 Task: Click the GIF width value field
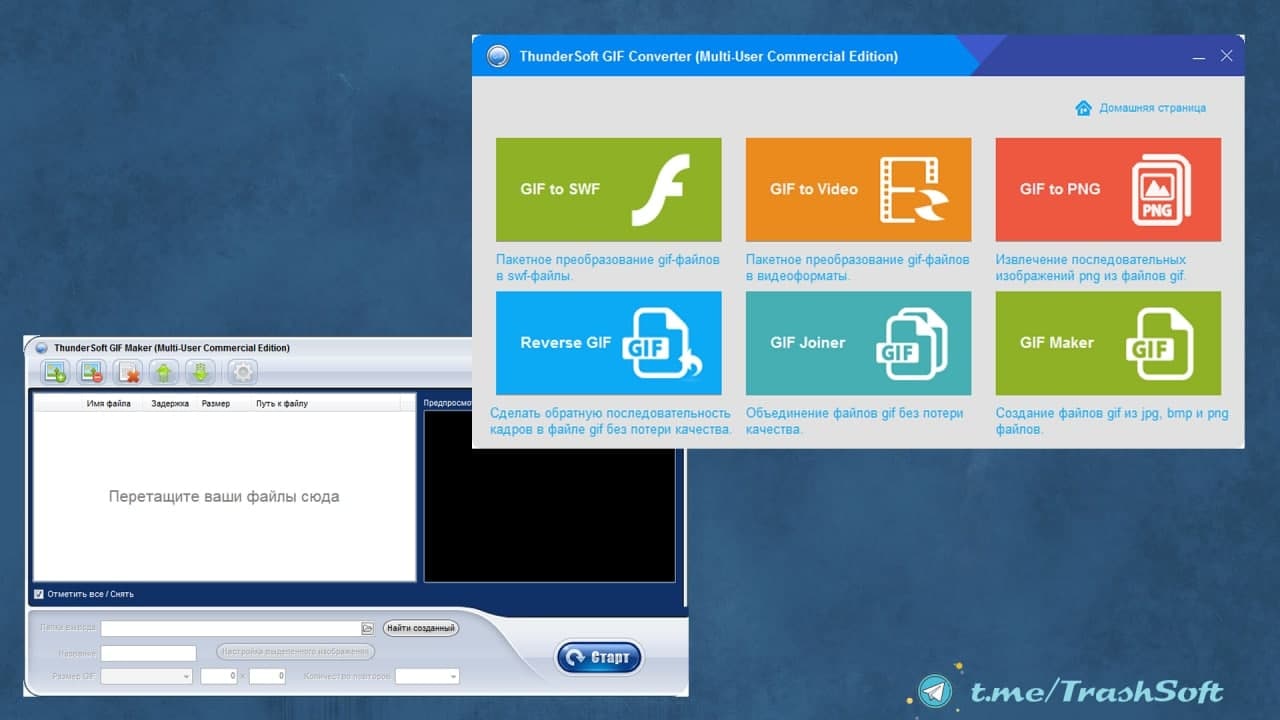(219, 677)
